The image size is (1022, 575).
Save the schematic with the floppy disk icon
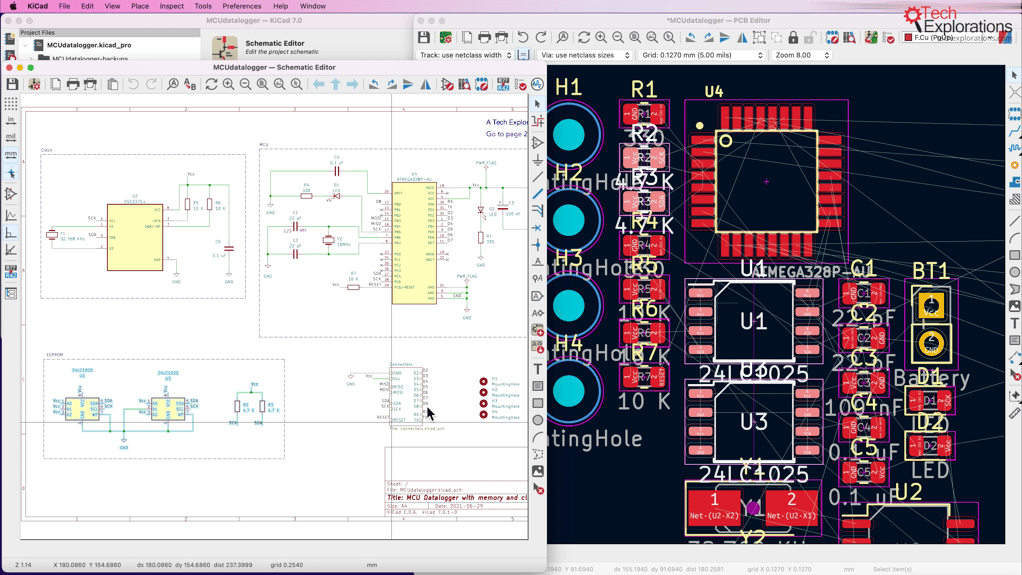coord(12,85)
